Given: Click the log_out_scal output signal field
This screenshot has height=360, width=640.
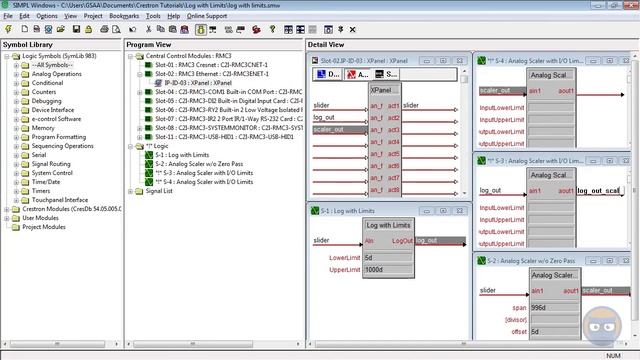Looking at the screenshot, I should pos(600,191).
